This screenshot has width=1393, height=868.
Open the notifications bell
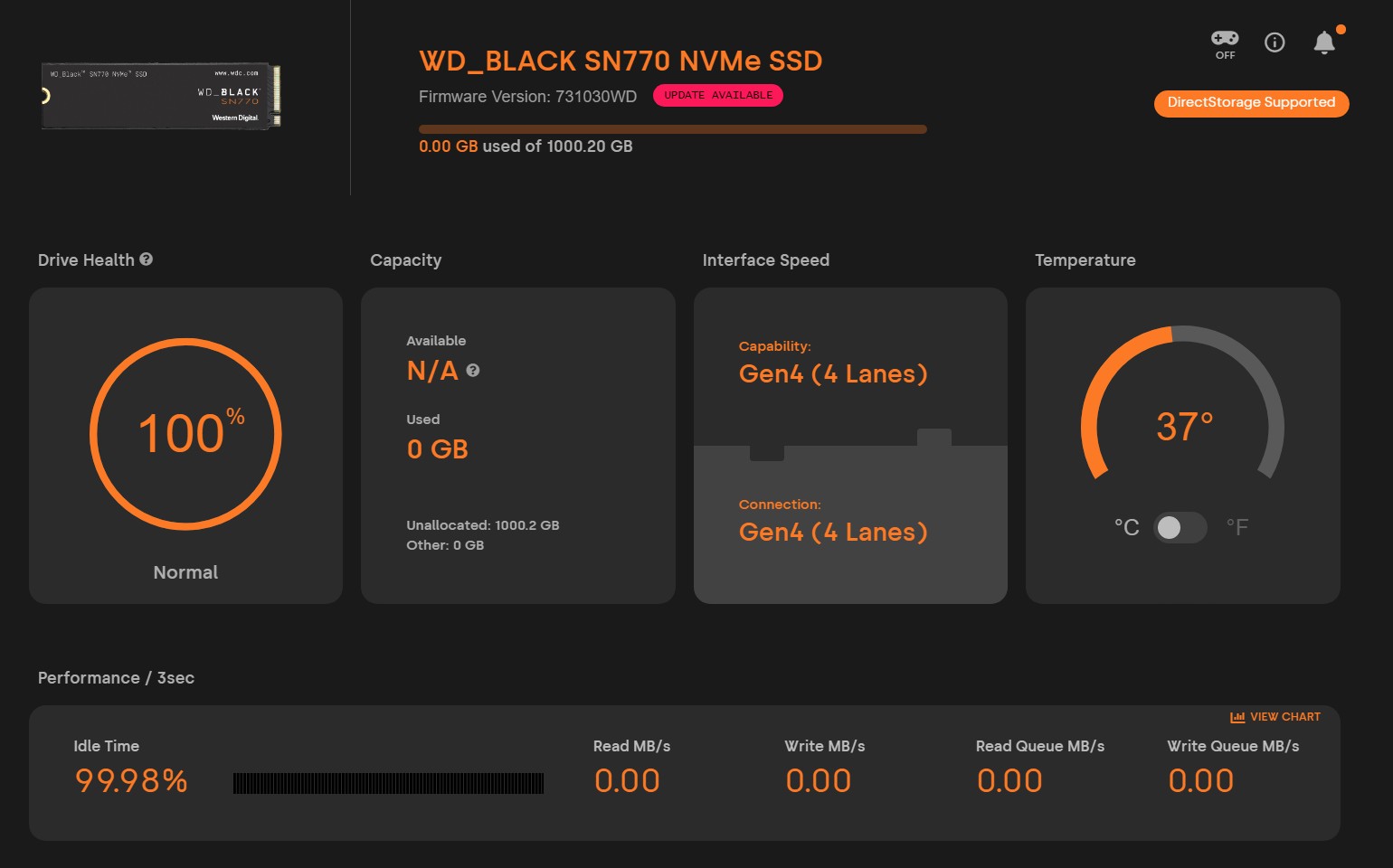point(1324,42)
